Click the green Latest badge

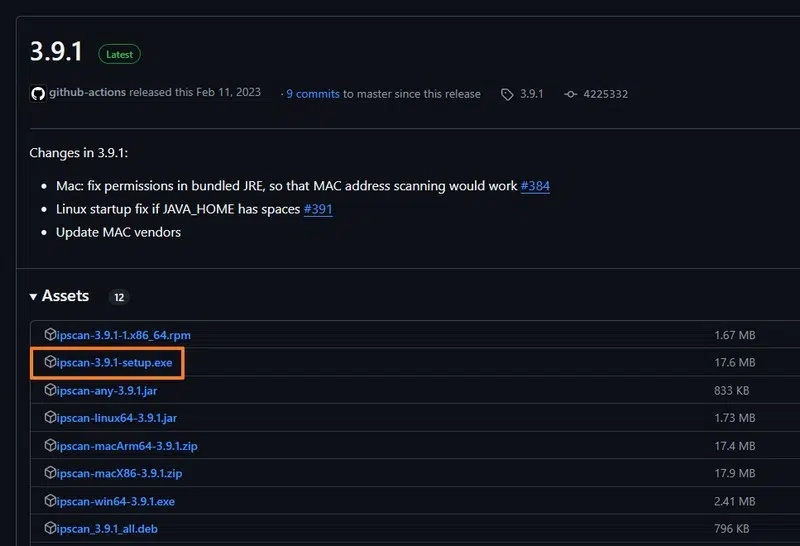tap(119, 54)
